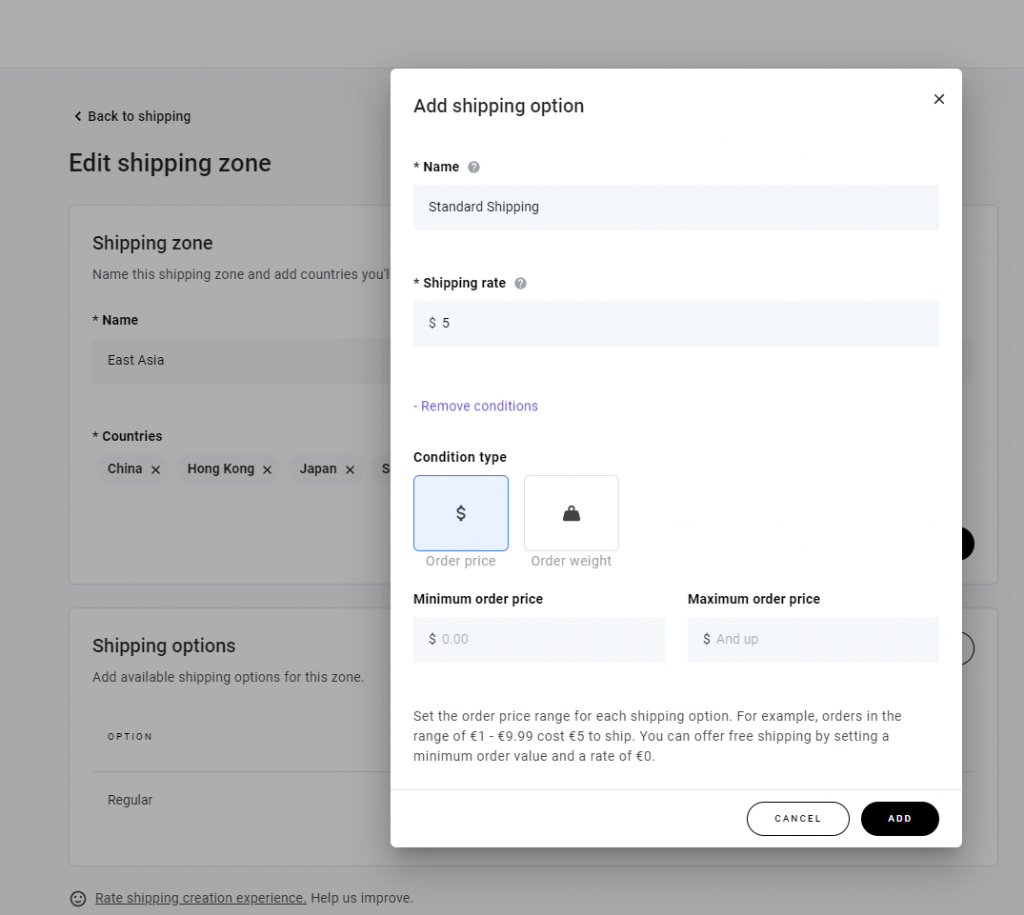This screenshot has width=1024, height=915.
Task: Close the Add shipping option dialog
Action: pyautogui.click(x=938, y=99)
